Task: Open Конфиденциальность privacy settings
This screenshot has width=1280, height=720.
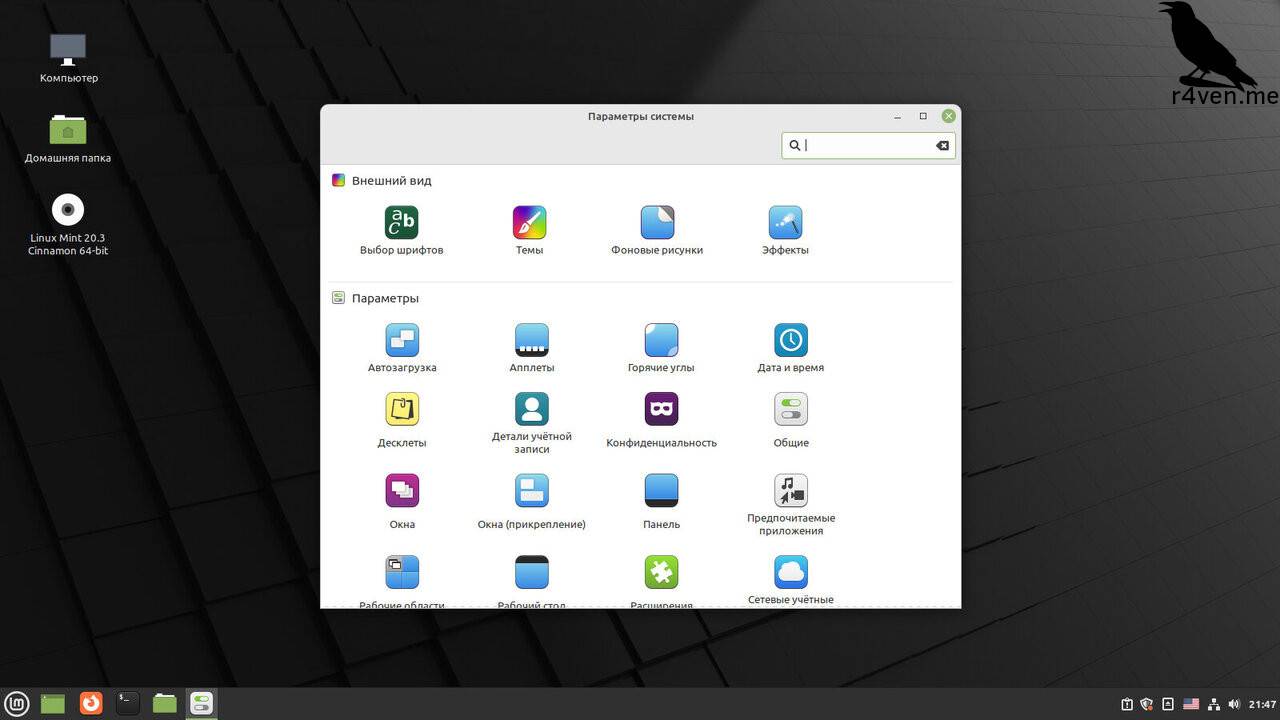Action: point(661,410)
